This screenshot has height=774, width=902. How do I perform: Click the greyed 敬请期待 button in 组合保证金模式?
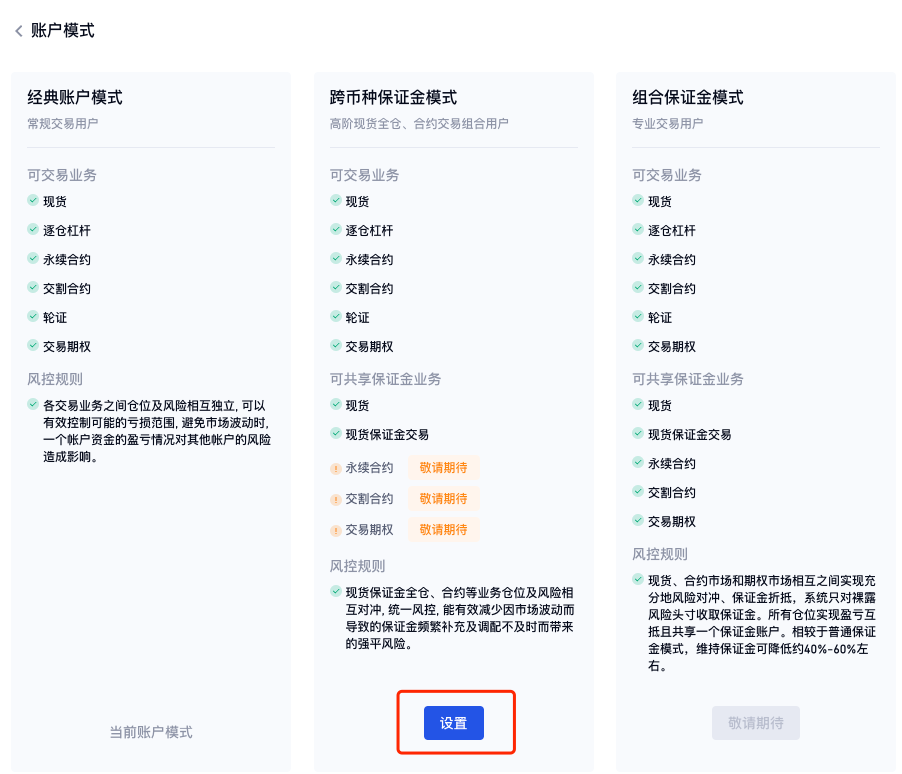pyautogui.click(x=755, y=723)
